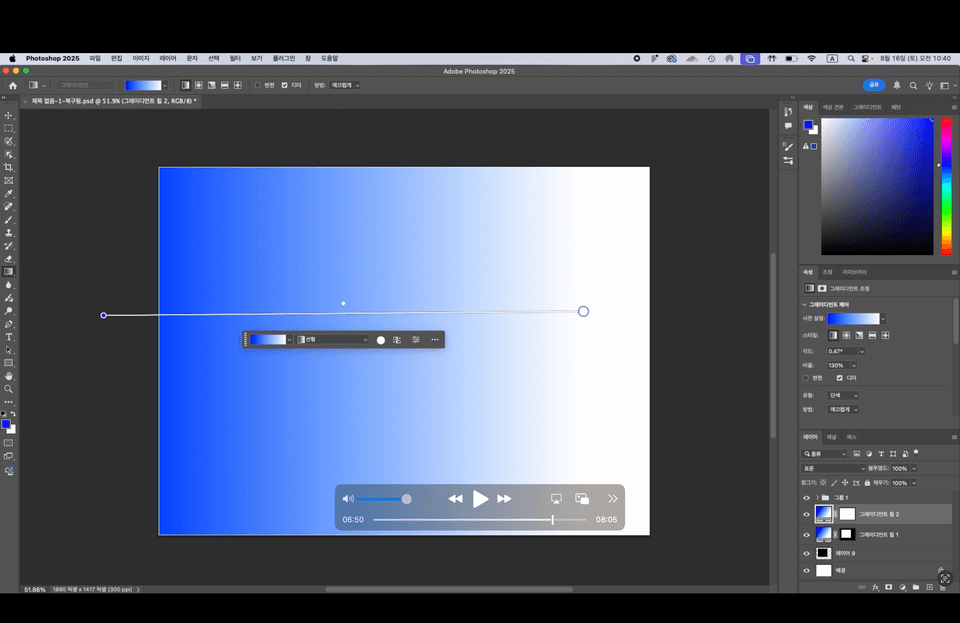Select the Brush tool

pos(9,220)
